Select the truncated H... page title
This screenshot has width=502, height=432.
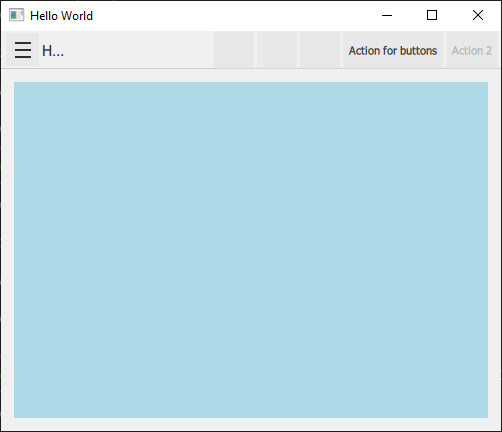tap(53, 51)
